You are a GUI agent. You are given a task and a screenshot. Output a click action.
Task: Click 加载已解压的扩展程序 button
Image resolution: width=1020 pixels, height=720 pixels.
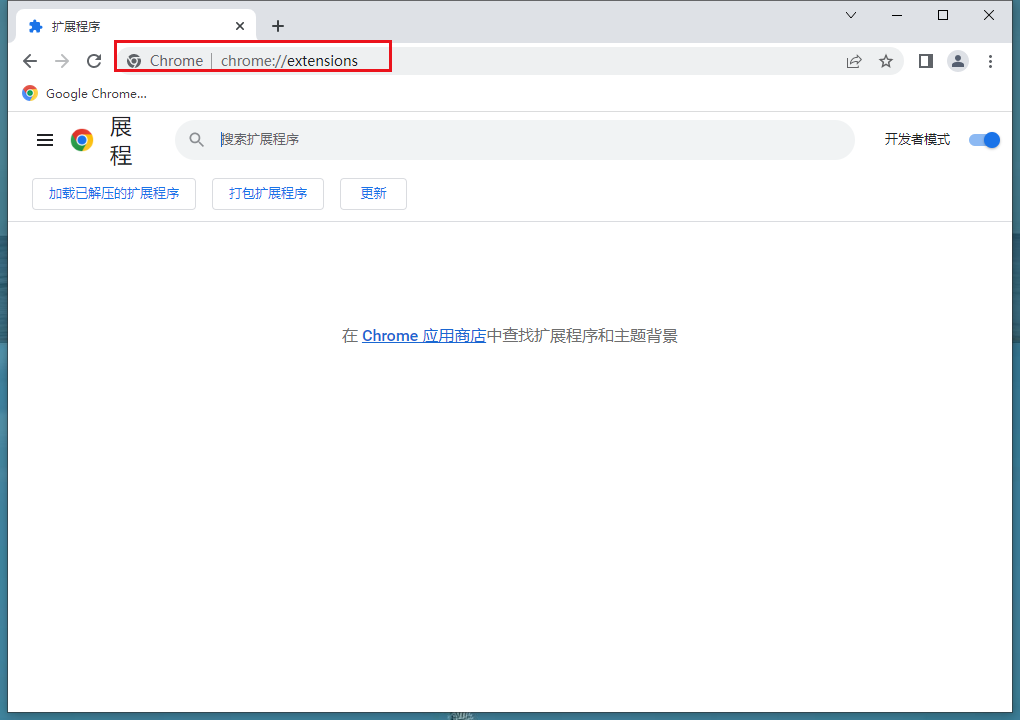(114, 194)
